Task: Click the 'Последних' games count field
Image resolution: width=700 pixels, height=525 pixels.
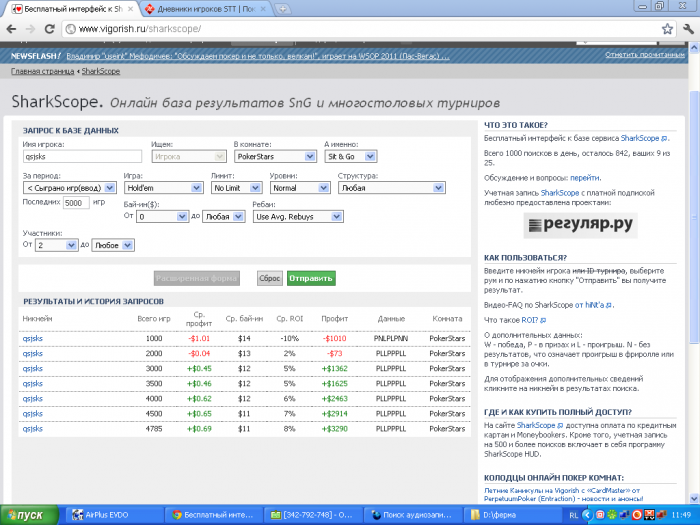Action: 76,203
